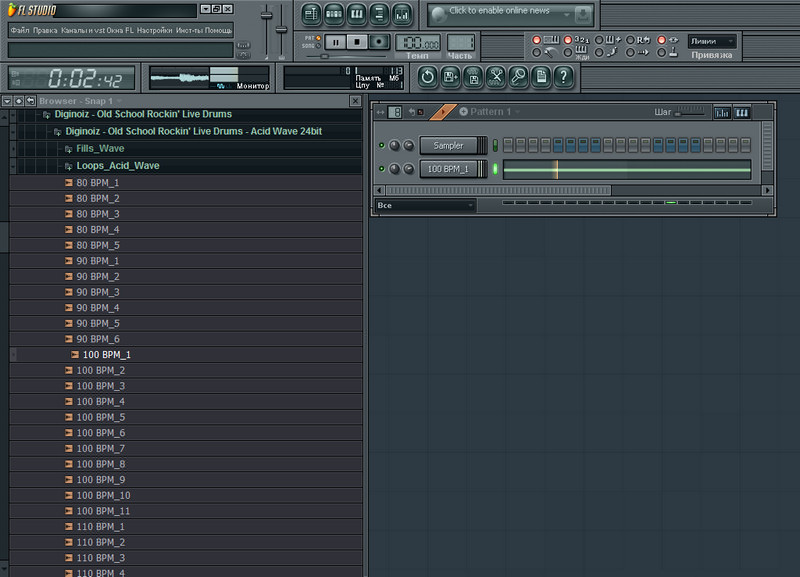Open the mixer window icon
Image resolution: width=800 pixels, height=577 pixels.
click(x=402, y=14)
